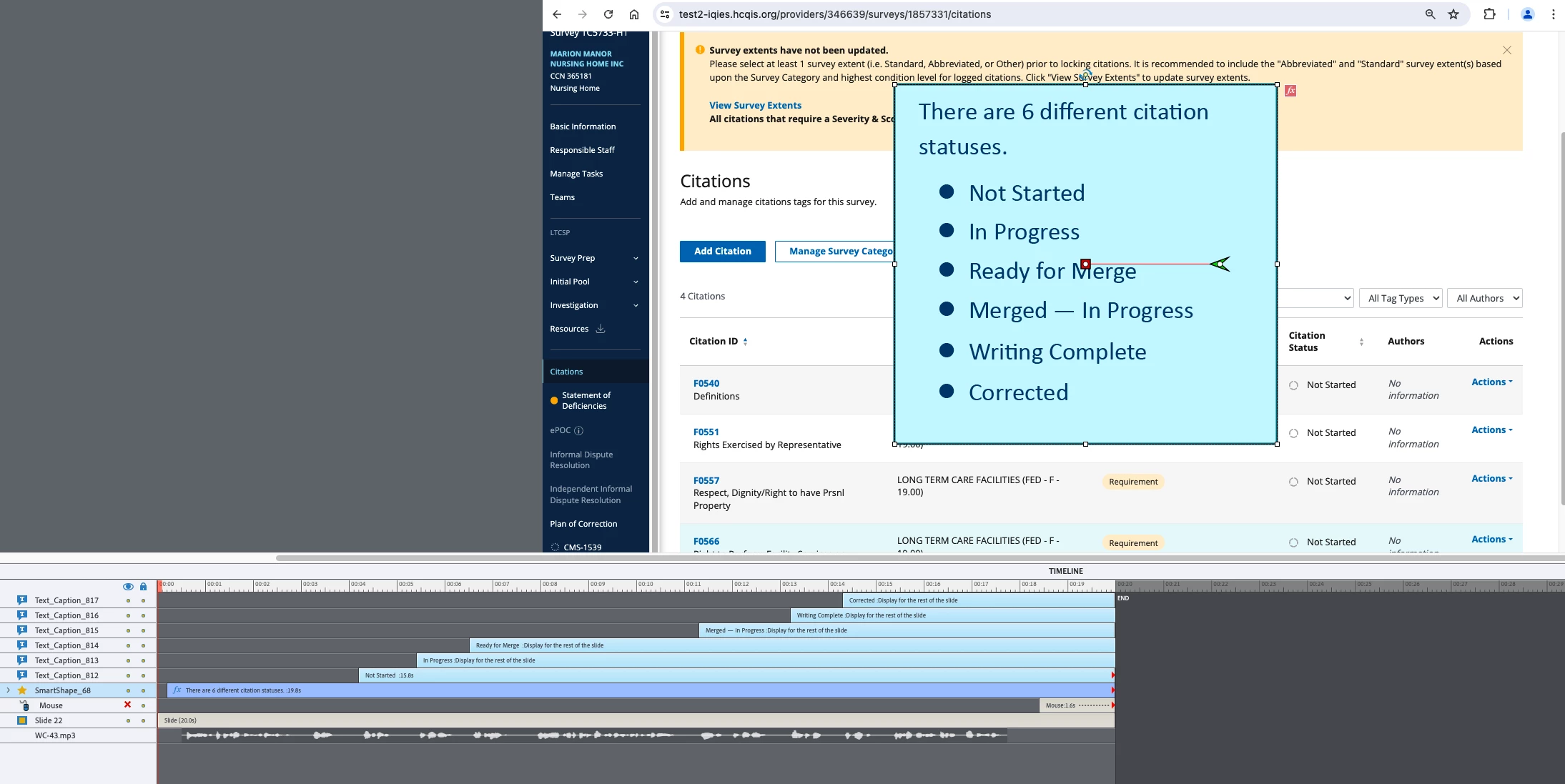Click the red fx effects icon
This screenshot has width=1565, height=784.
point(1290,91)
